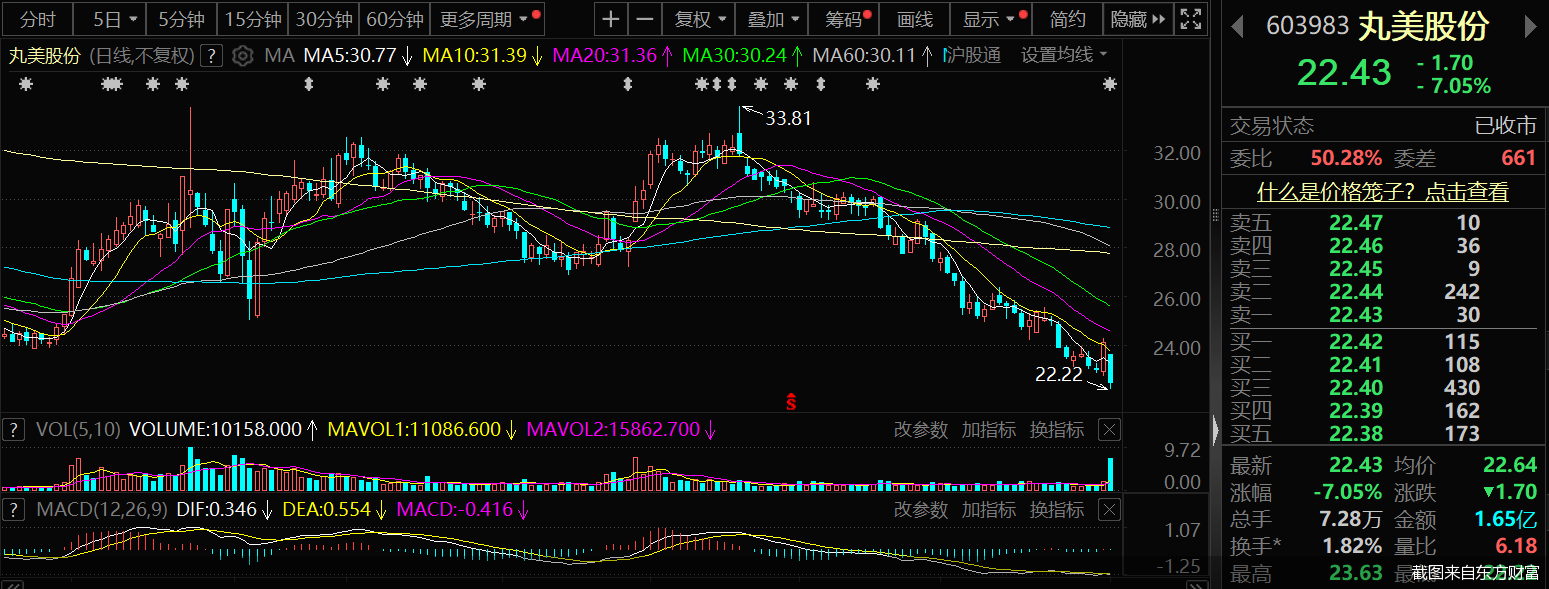Click the 买三 price 22.40
The image size is (1549, 589).
point(1356,388)
